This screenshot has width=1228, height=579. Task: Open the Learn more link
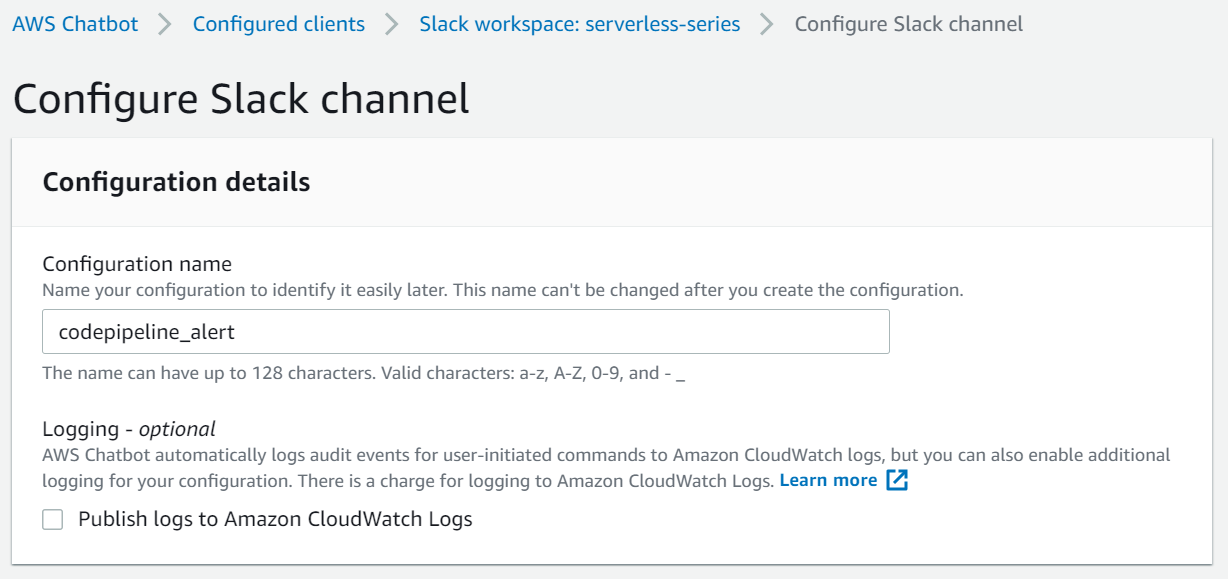point(828,480)
